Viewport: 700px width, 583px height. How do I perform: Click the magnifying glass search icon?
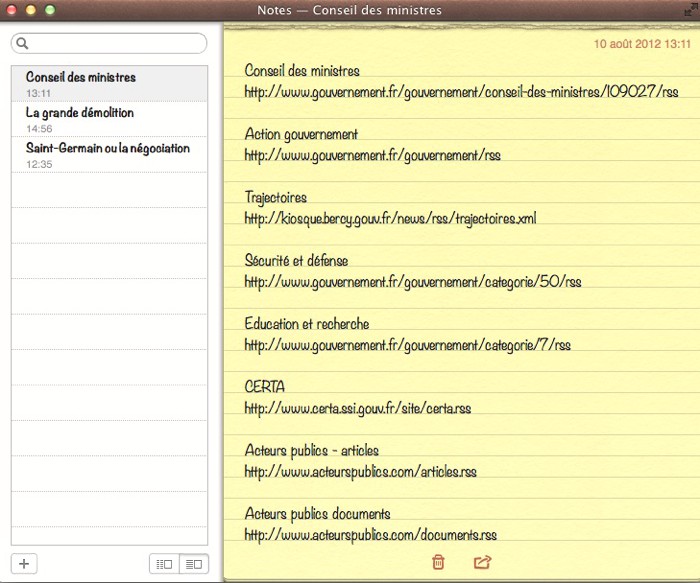coord(22,44)
